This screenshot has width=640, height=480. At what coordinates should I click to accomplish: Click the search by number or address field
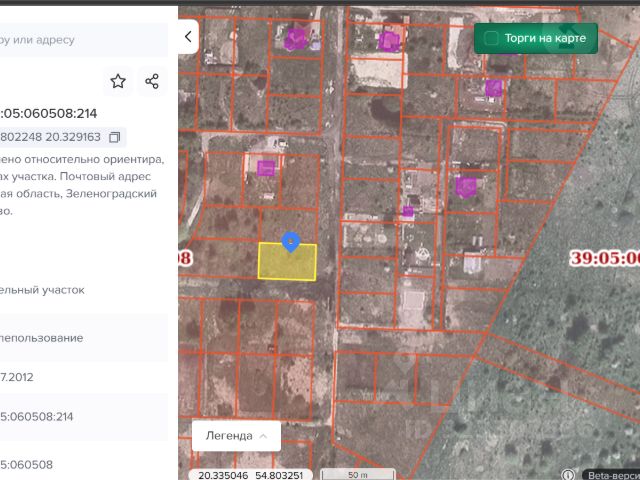click(80, 40)
